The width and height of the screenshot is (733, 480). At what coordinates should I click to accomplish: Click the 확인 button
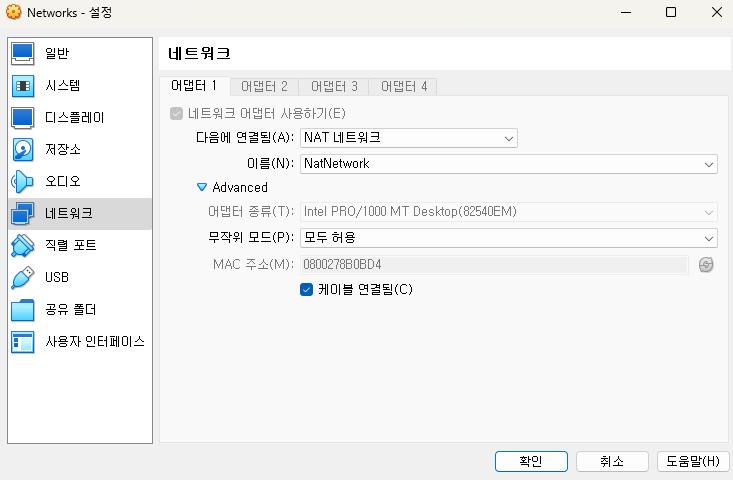pos(531,461)
